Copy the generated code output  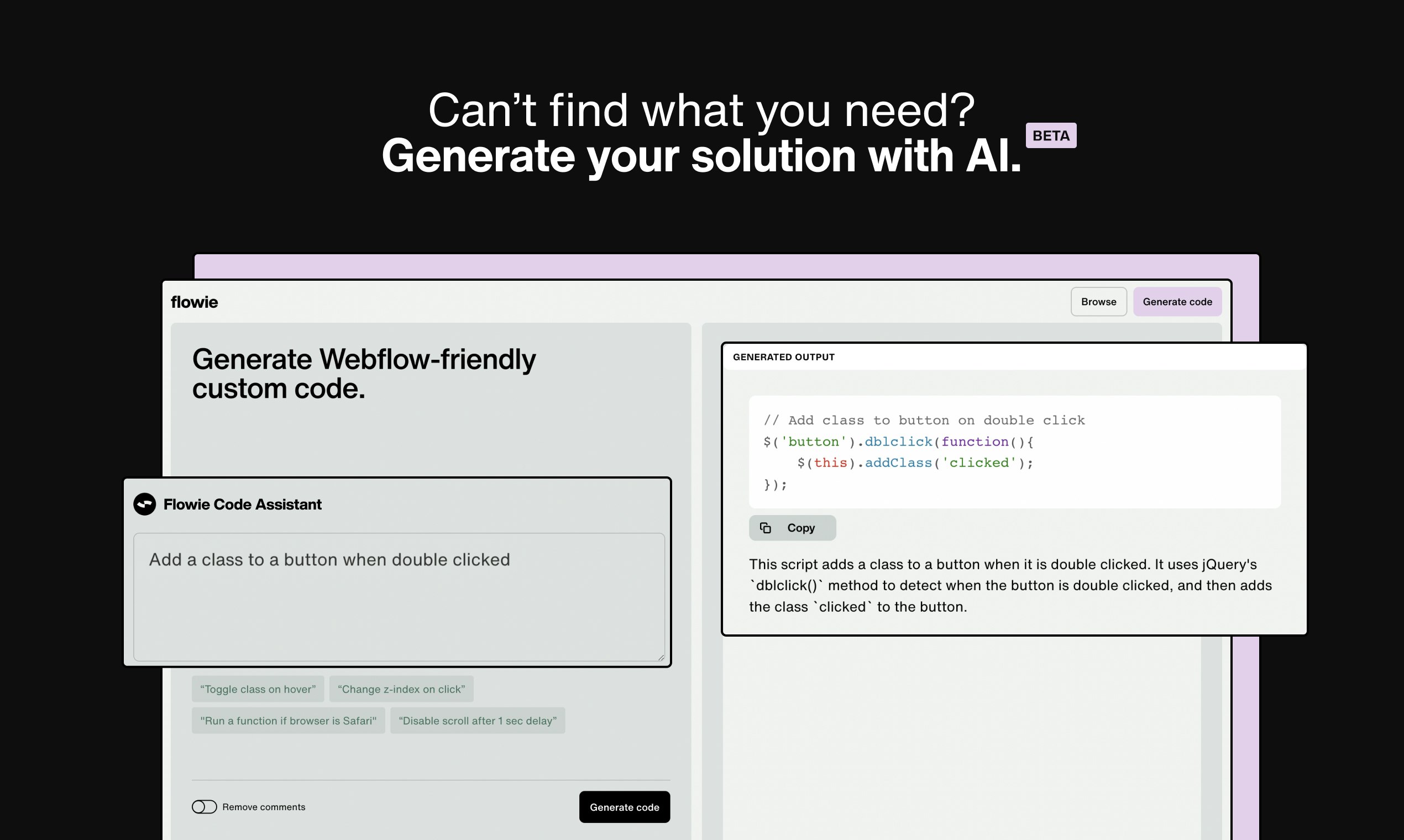pos(792,528)
